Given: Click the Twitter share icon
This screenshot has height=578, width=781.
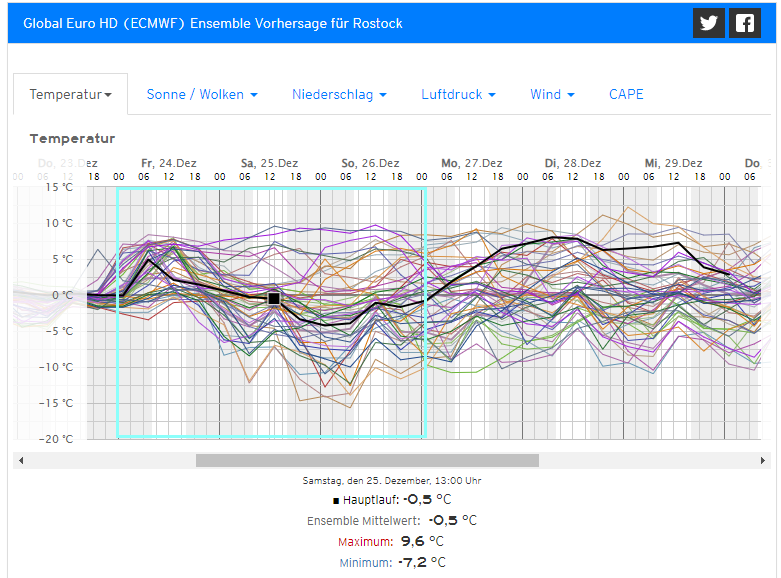Looking at the screenshot, I should pos(709,23).
